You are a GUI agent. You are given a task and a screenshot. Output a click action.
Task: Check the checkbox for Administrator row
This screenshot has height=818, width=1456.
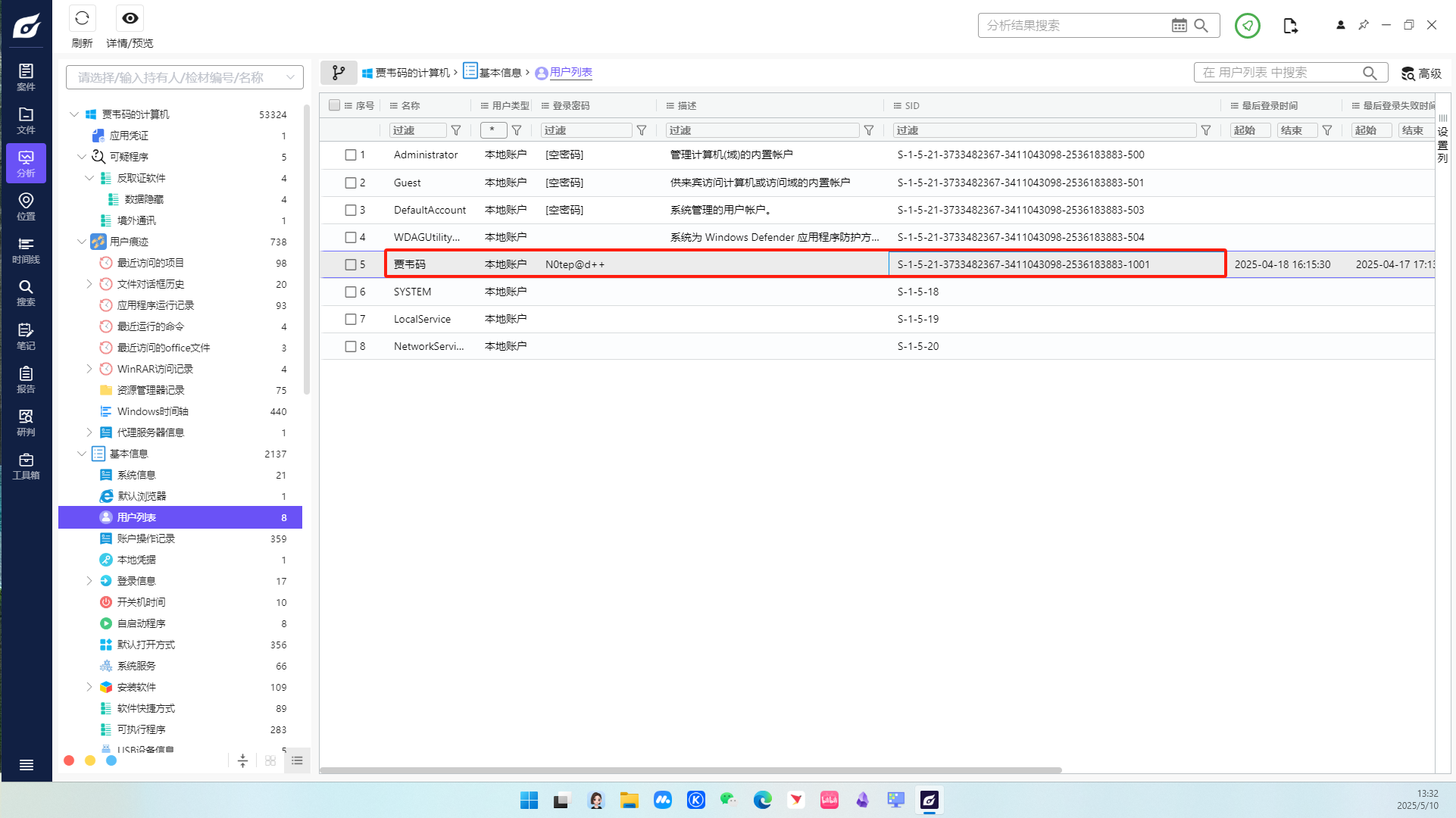click(351, 155)
